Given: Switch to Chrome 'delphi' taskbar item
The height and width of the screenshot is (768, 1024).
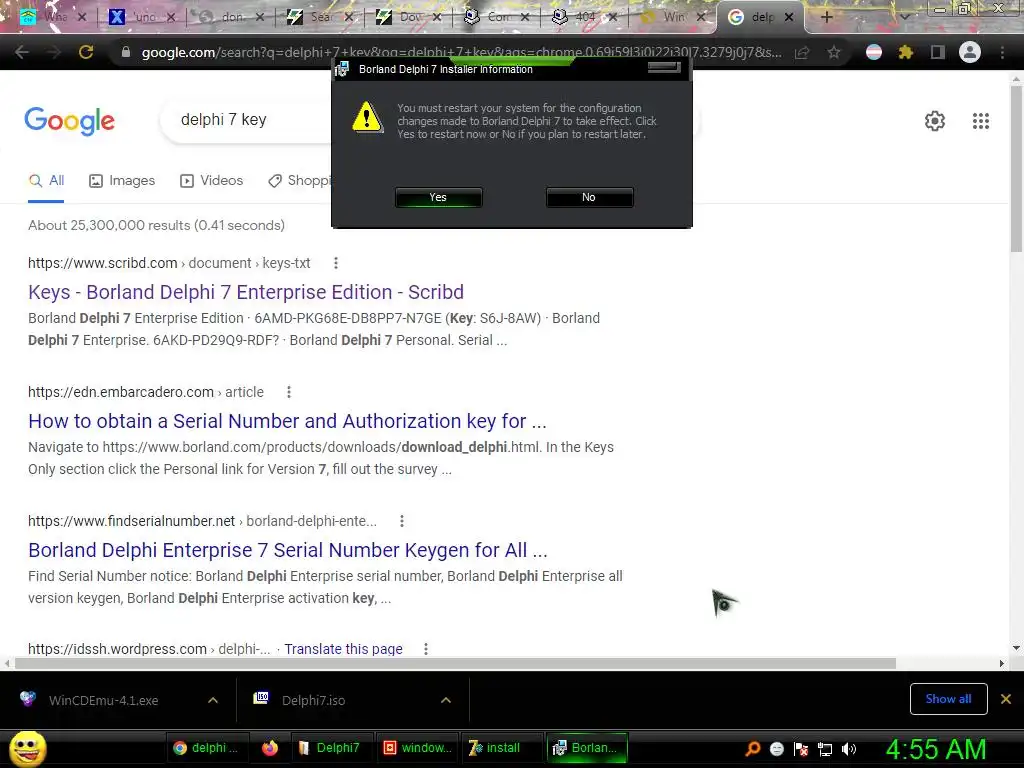Looking at the screenshot, I should (x=206, y=748).
